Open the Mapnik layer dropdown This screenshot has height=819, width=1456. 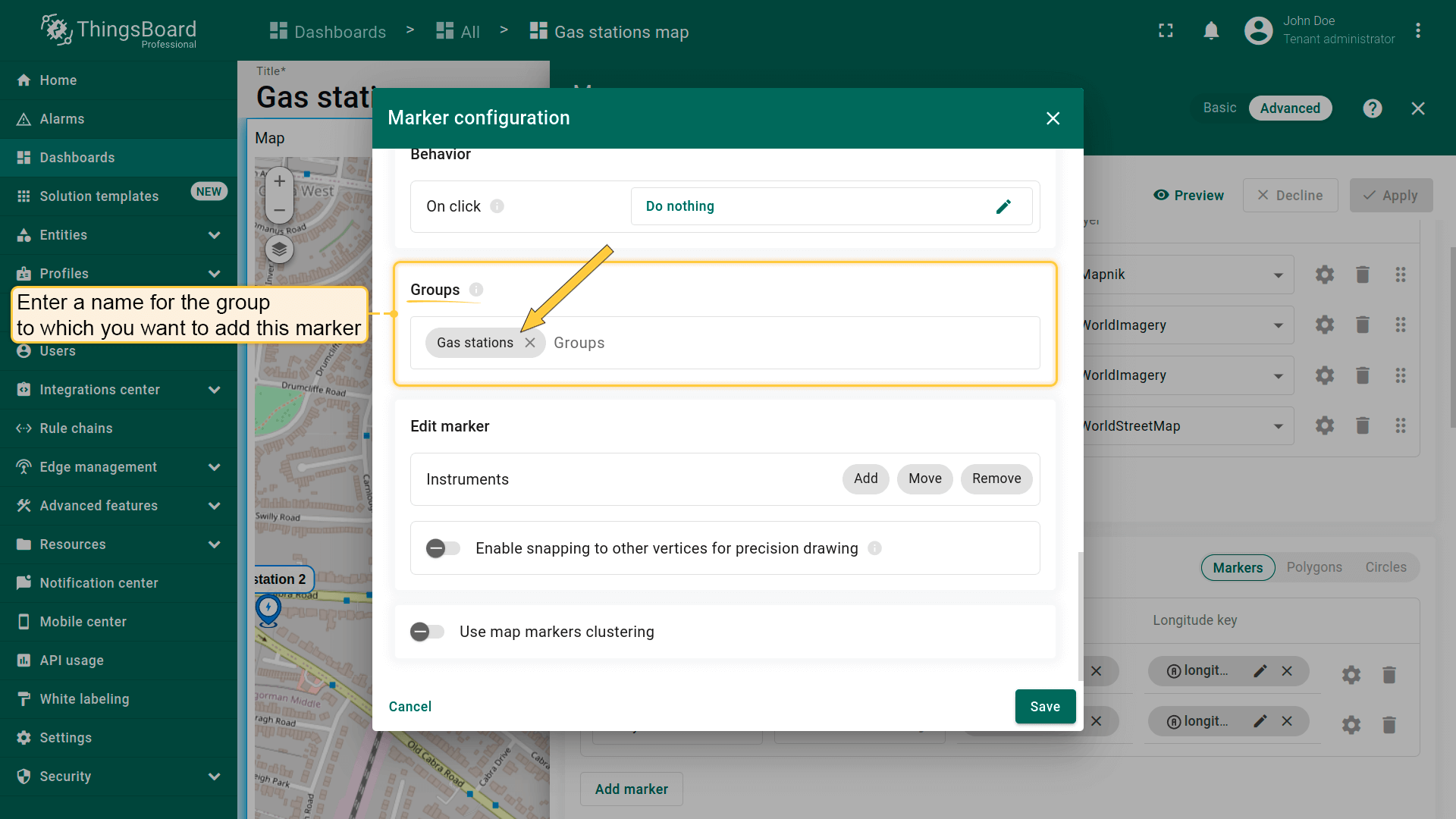tap(1278, 275)
